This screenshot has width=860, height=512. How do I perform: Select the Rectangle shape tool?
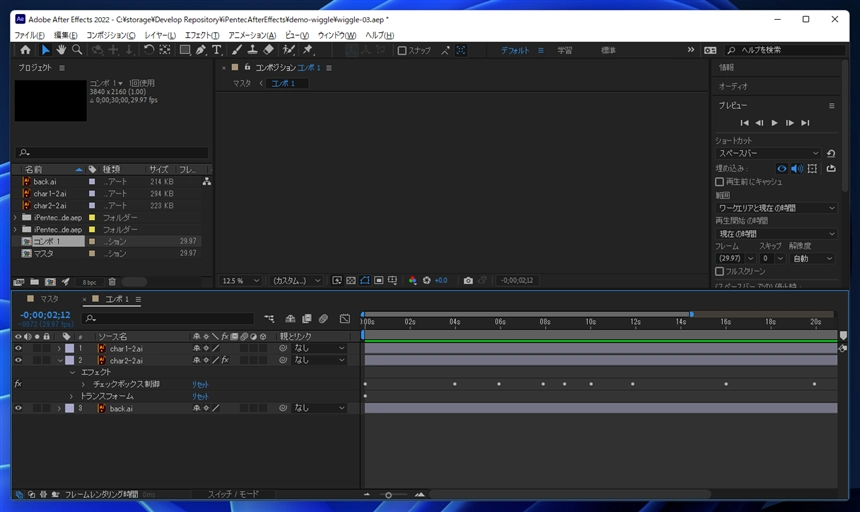coord(185,50)
